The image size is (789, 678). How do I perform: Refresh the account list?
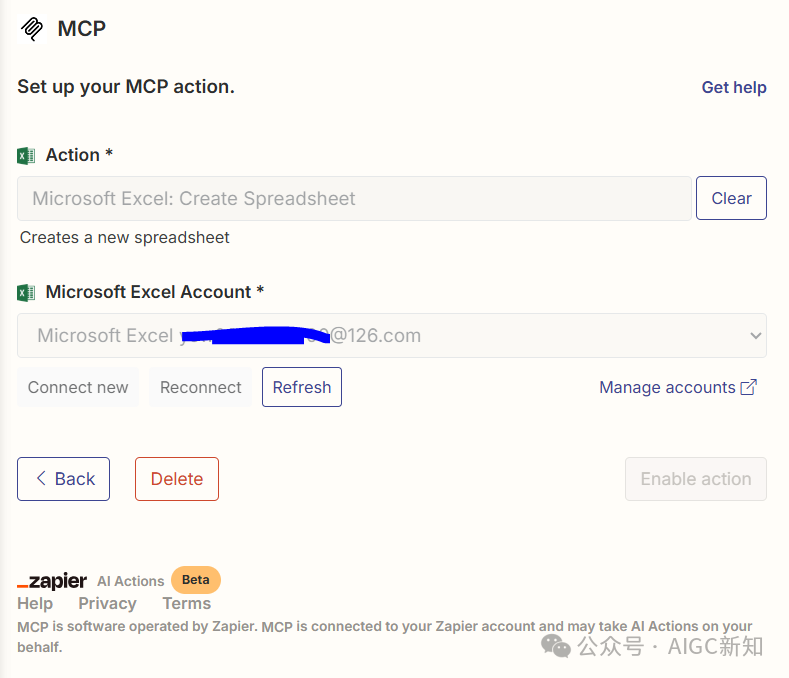click(302, 387)
